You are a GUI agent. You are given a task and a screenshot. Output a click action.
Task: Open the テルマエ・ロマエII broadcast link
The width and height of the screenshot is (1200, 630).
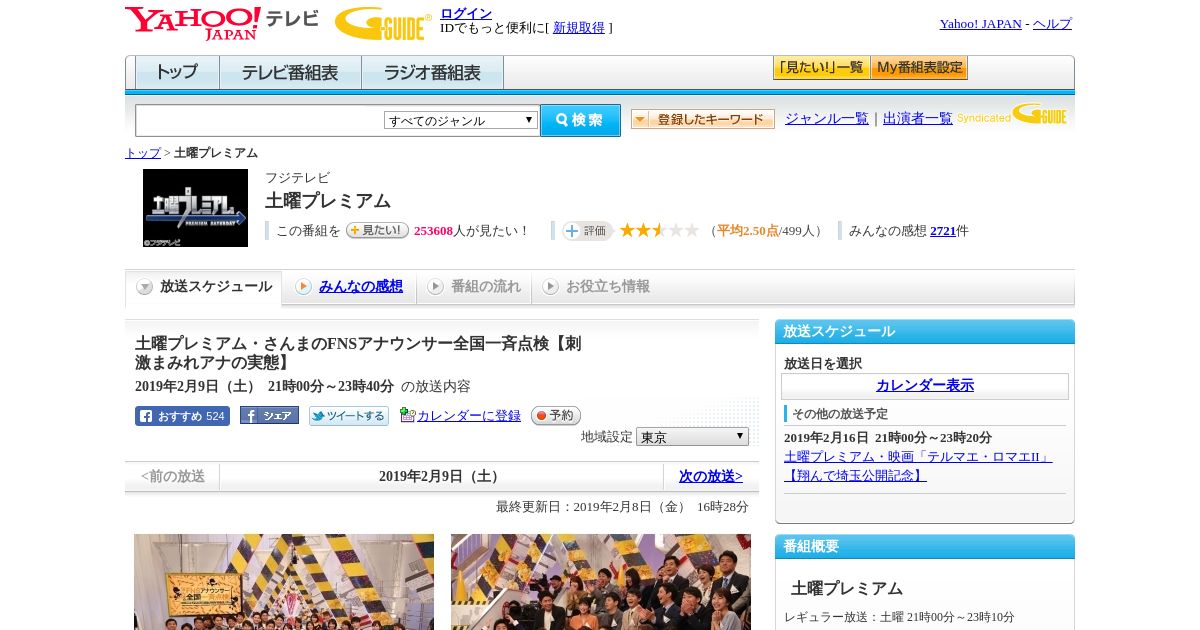pyautogui.click(x=918, y=466)
